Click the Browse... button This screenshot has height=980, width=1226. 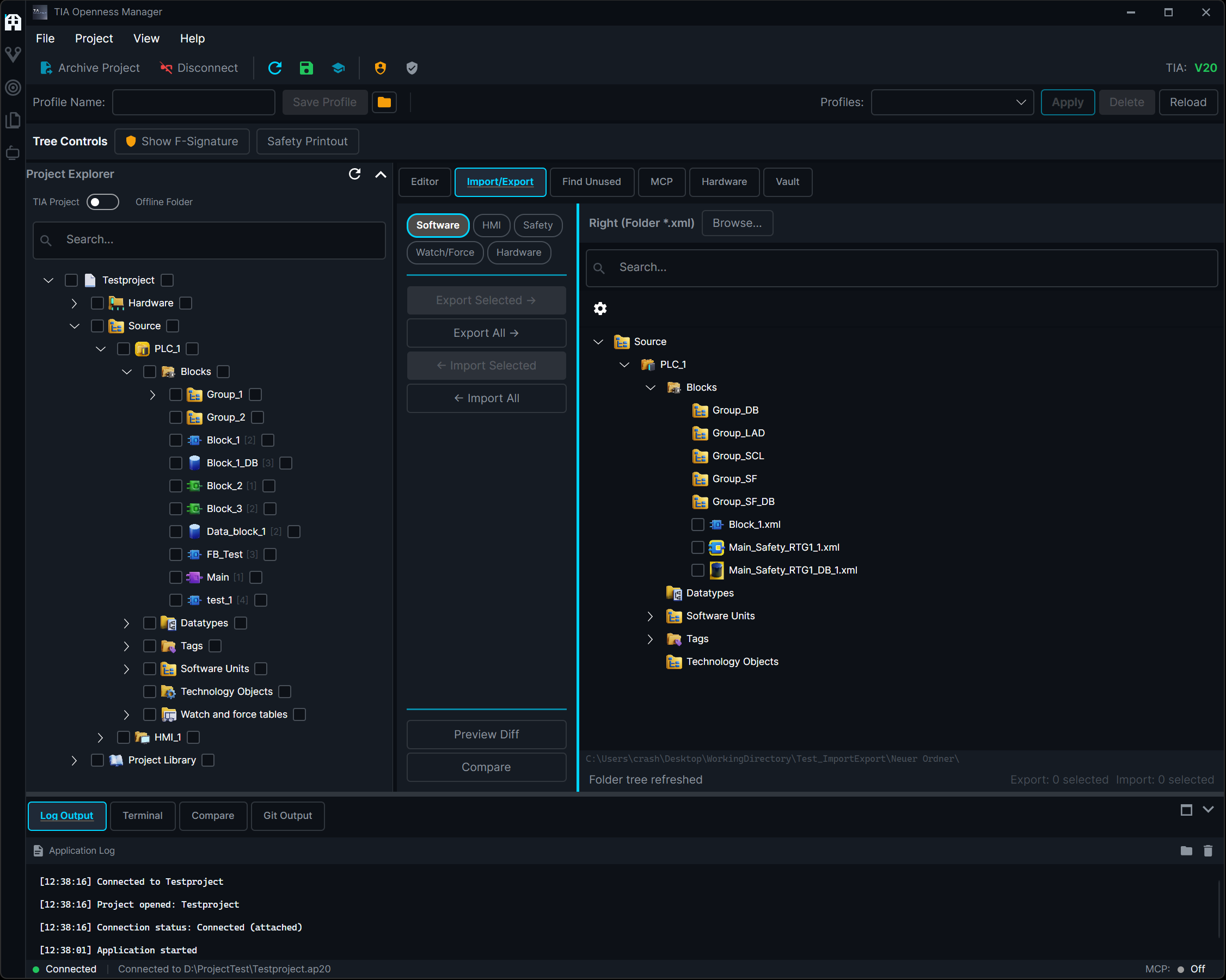point(737,224)
